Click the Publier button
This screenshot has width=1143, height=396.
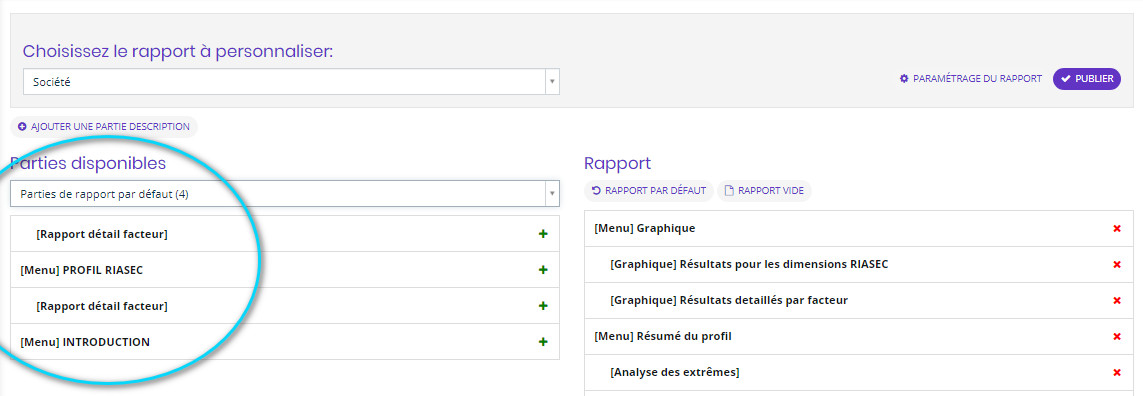pos(1087,79)
